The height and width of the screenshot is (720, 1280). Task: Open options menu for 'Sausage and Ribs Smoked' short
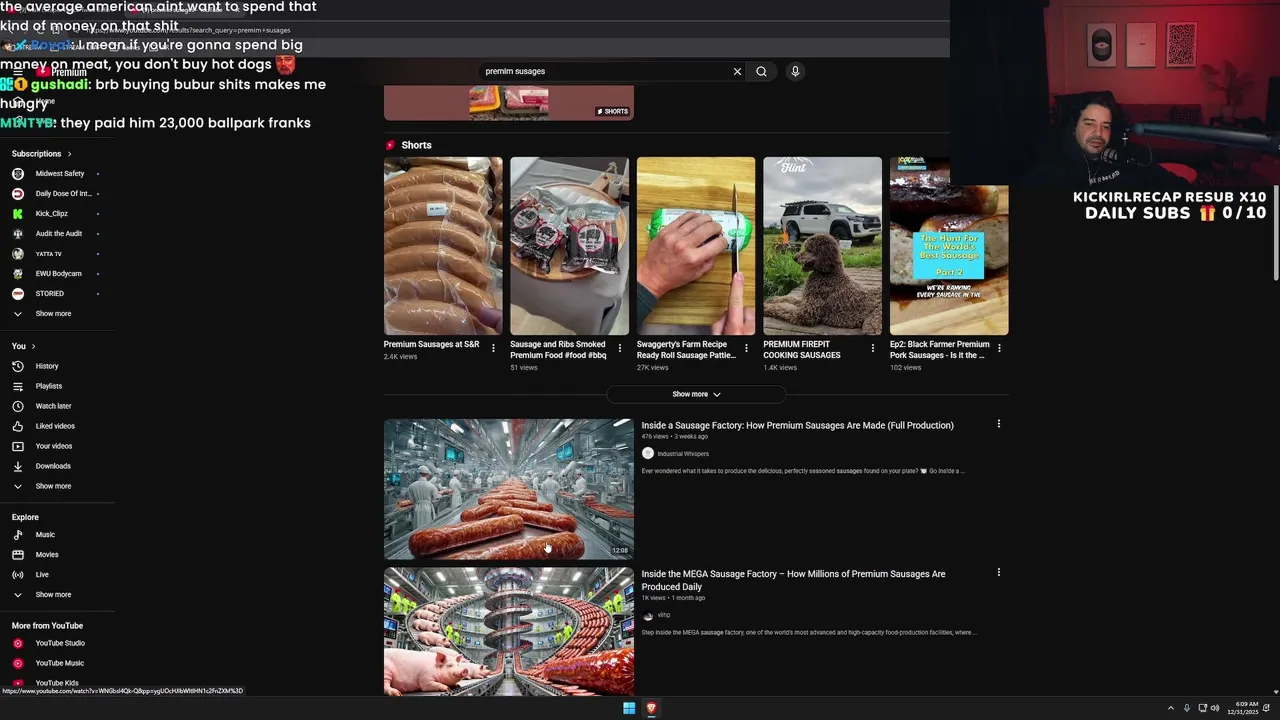tap(619, 348)
